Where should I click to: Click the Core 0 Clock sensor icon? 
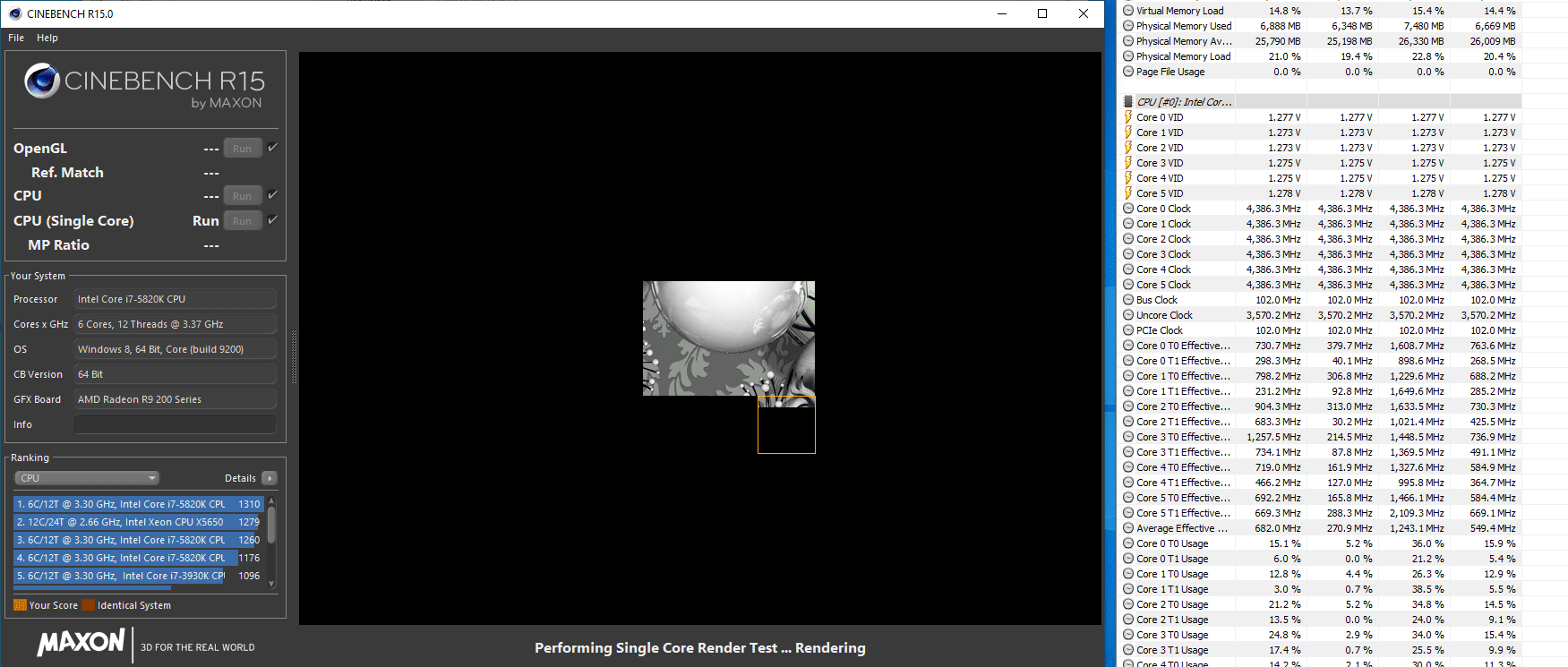(x=1128, y=209)
